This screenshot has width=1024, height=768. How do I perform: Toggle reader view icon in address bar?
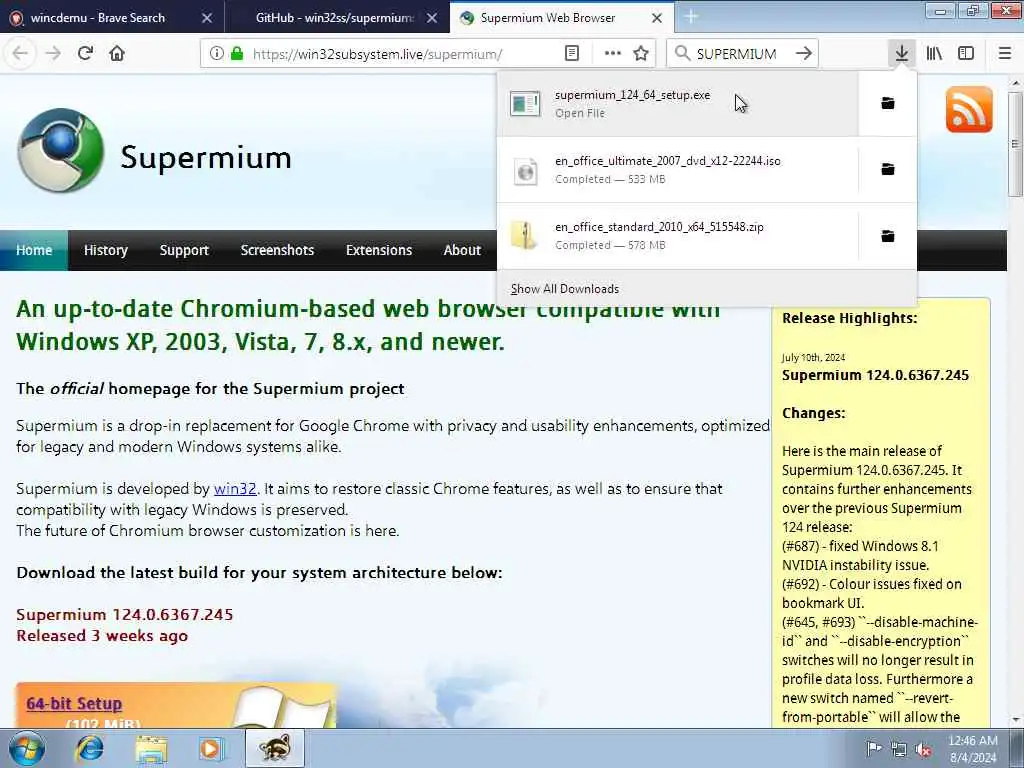tap(571, 54)
